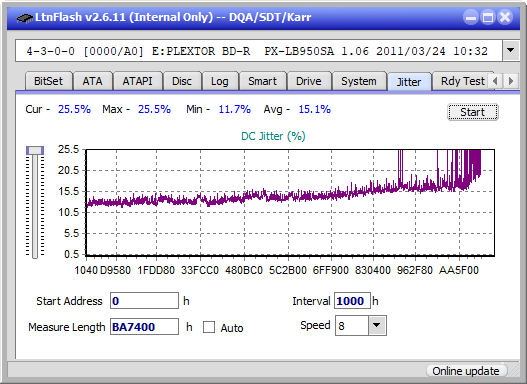Click the DC Jitter (%) chart title
The image size is (527, 384).
click(273, 136)
